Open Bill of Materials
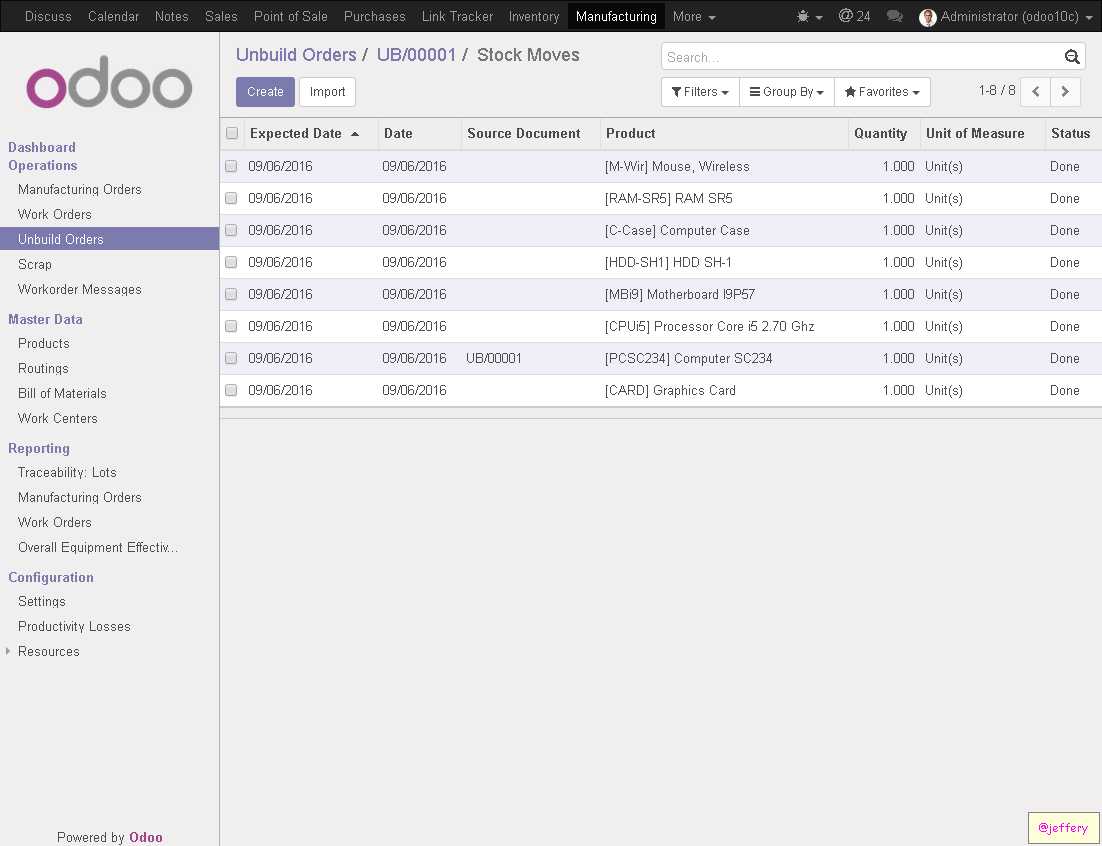 tap(62, 393)
